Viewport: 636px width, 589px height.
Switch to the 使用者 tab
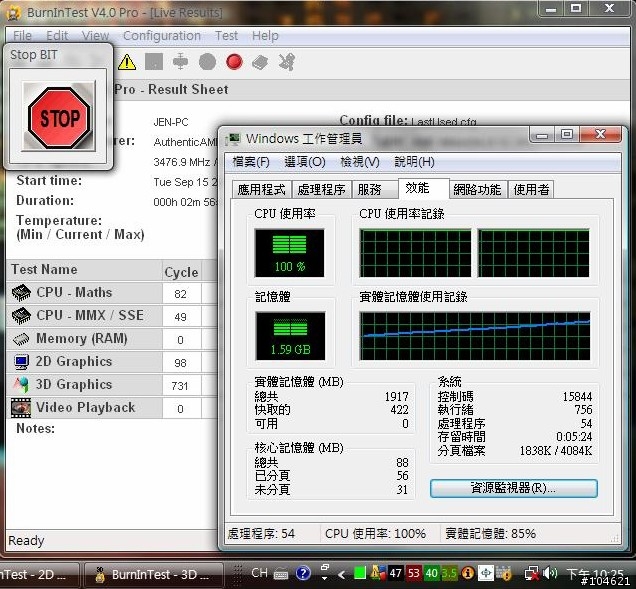[531, 189]
